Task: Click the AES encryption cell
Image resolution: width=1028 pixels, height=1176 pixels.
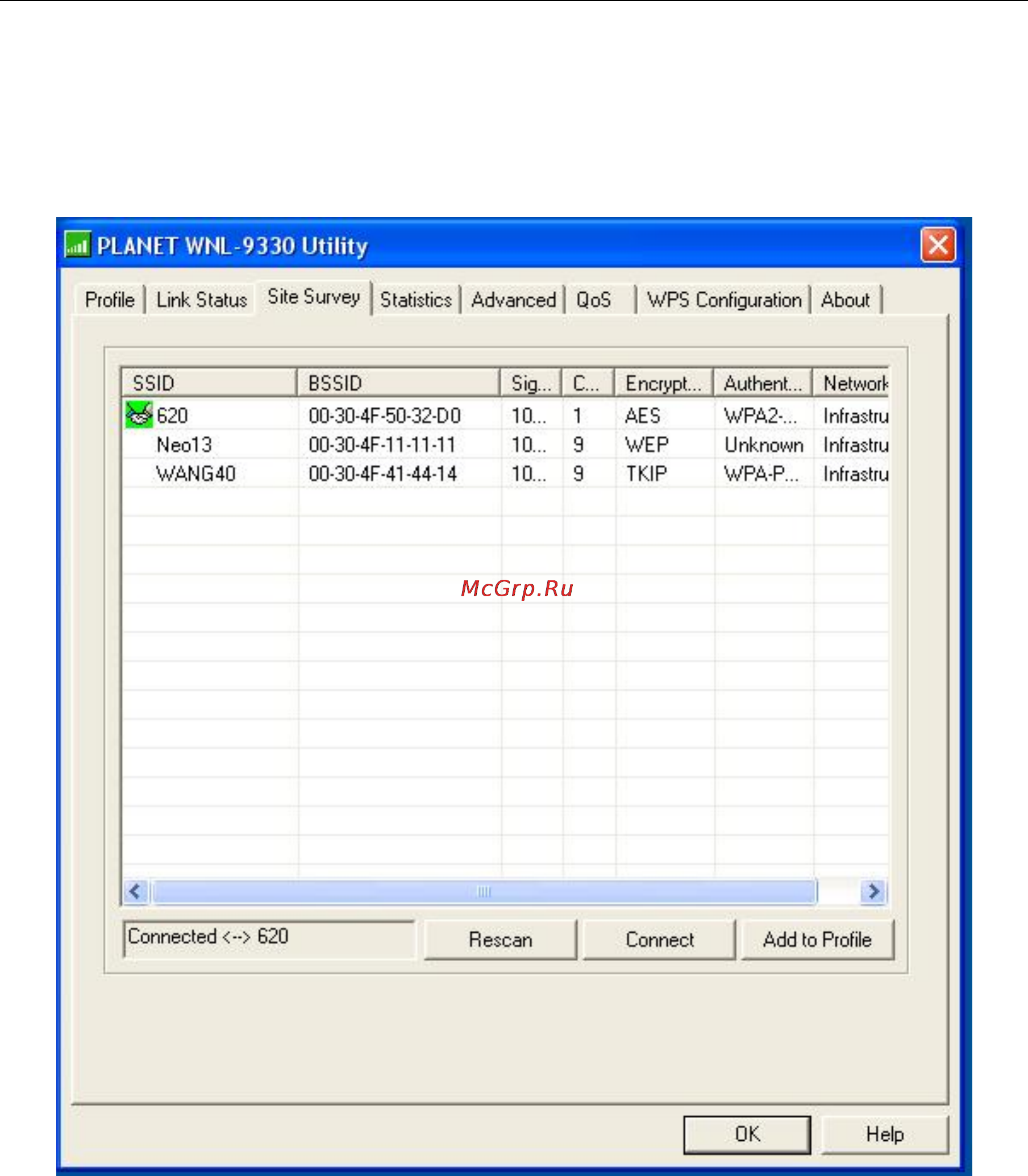Action: (643, 415)
